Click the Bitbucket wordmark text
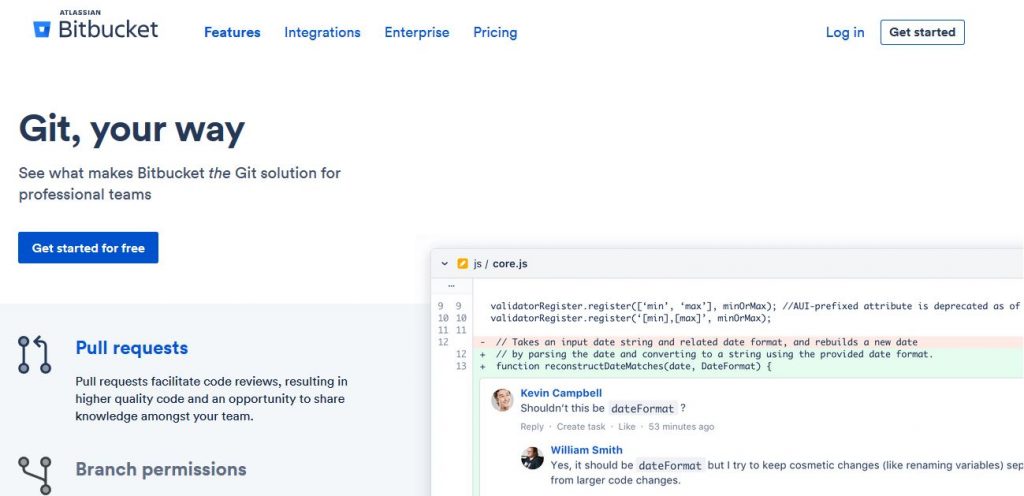This screenshot has height=496, width=1024. point(108,29)
